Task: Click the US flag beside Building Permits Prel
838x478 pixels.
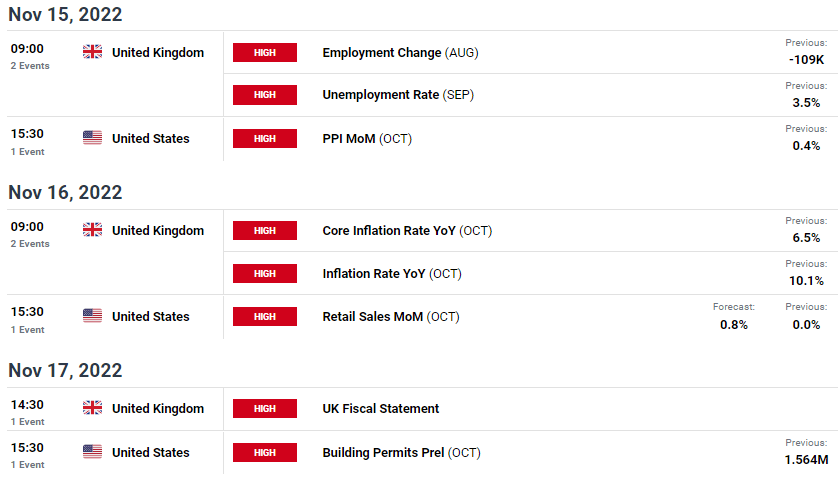Action: tap(92, 452)
